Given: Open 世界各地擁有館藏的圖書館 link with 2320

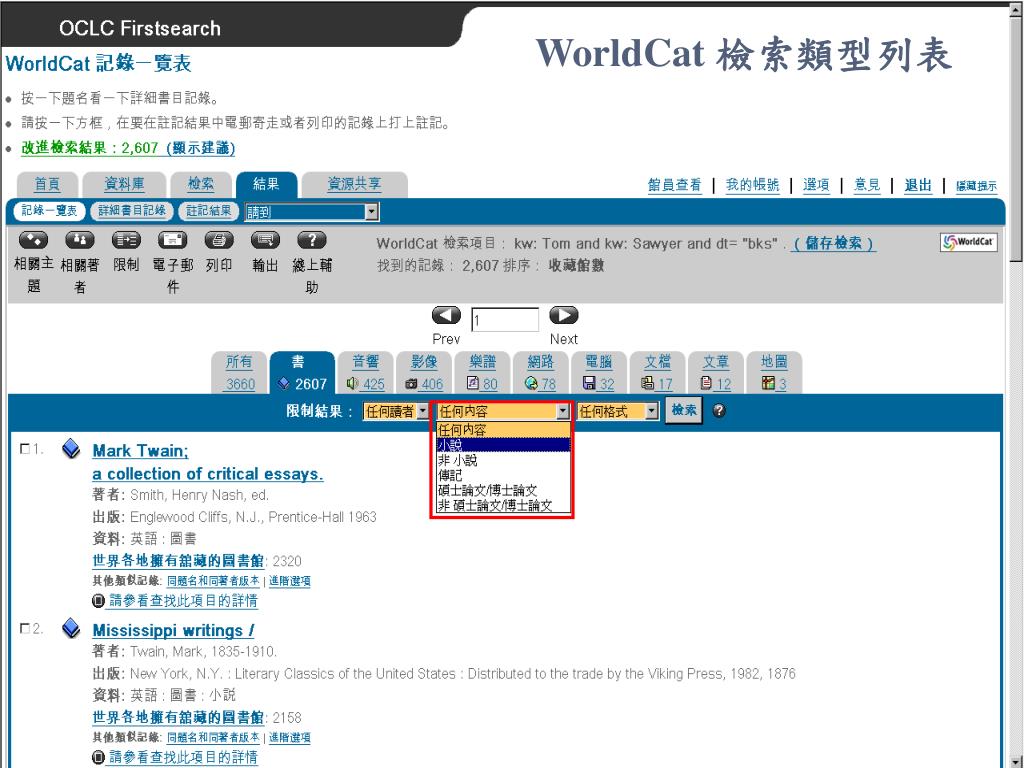Looking at the screenshot, I should (x=178, y=560).
